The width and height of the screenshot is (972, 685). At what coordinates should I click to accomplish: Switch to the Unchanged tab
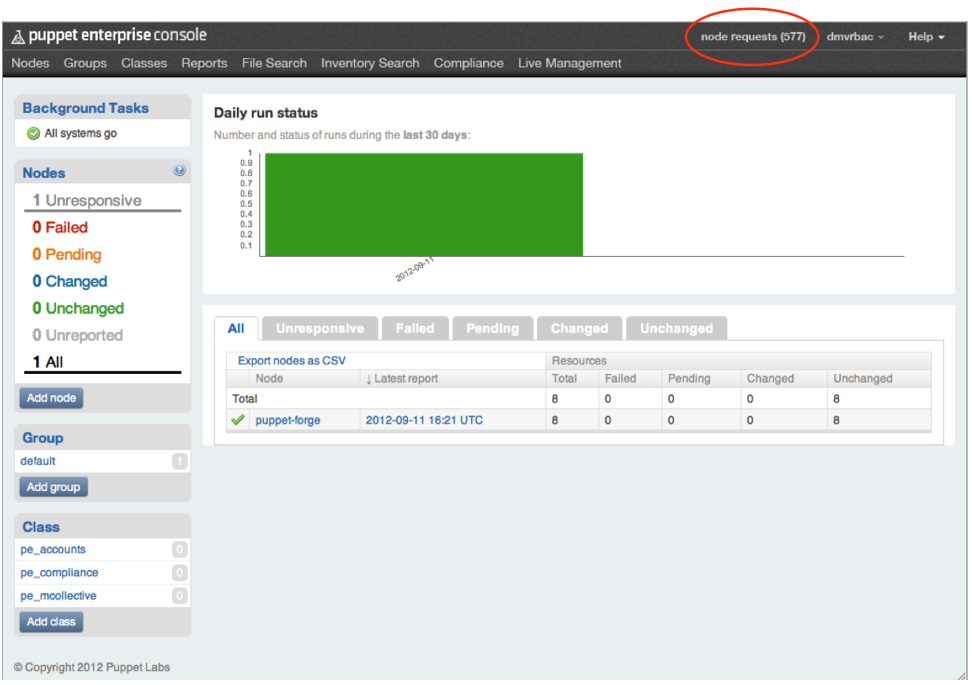(676, 329)
